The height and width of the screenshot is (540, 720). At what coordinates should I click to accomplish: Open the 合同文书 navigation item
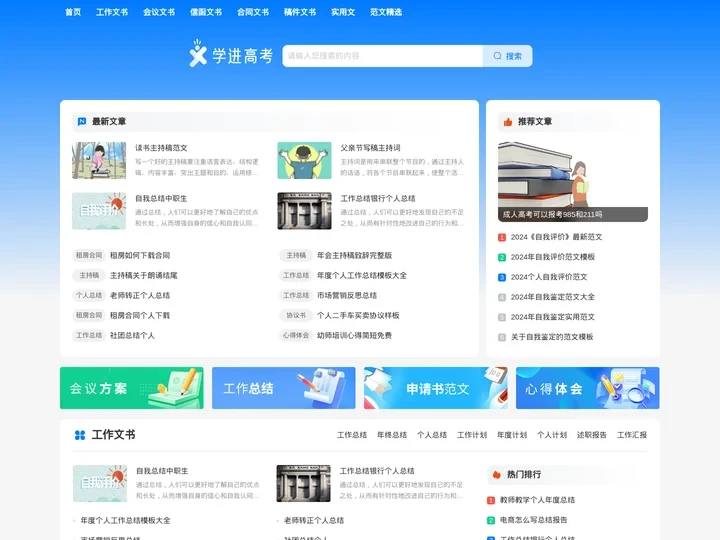click(x=253, y=12)
